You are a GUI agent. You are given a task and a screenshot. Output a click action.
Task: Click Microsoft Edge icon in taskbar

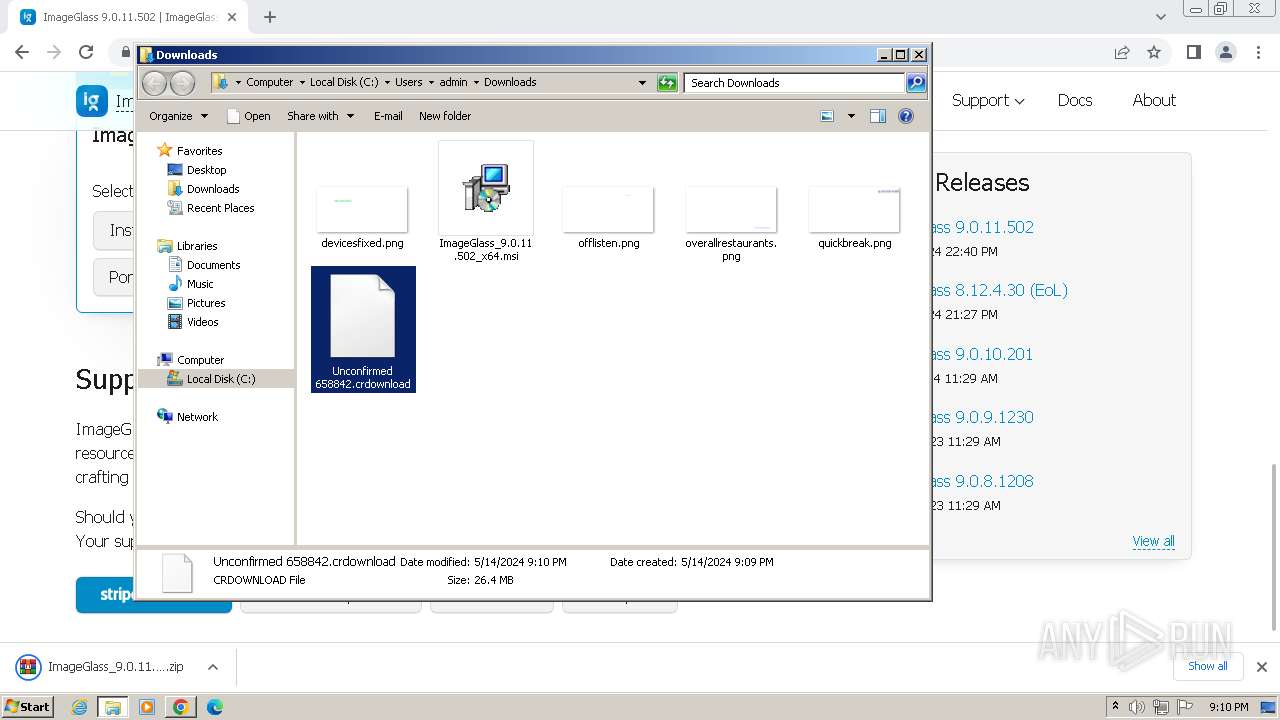[214, 707]
